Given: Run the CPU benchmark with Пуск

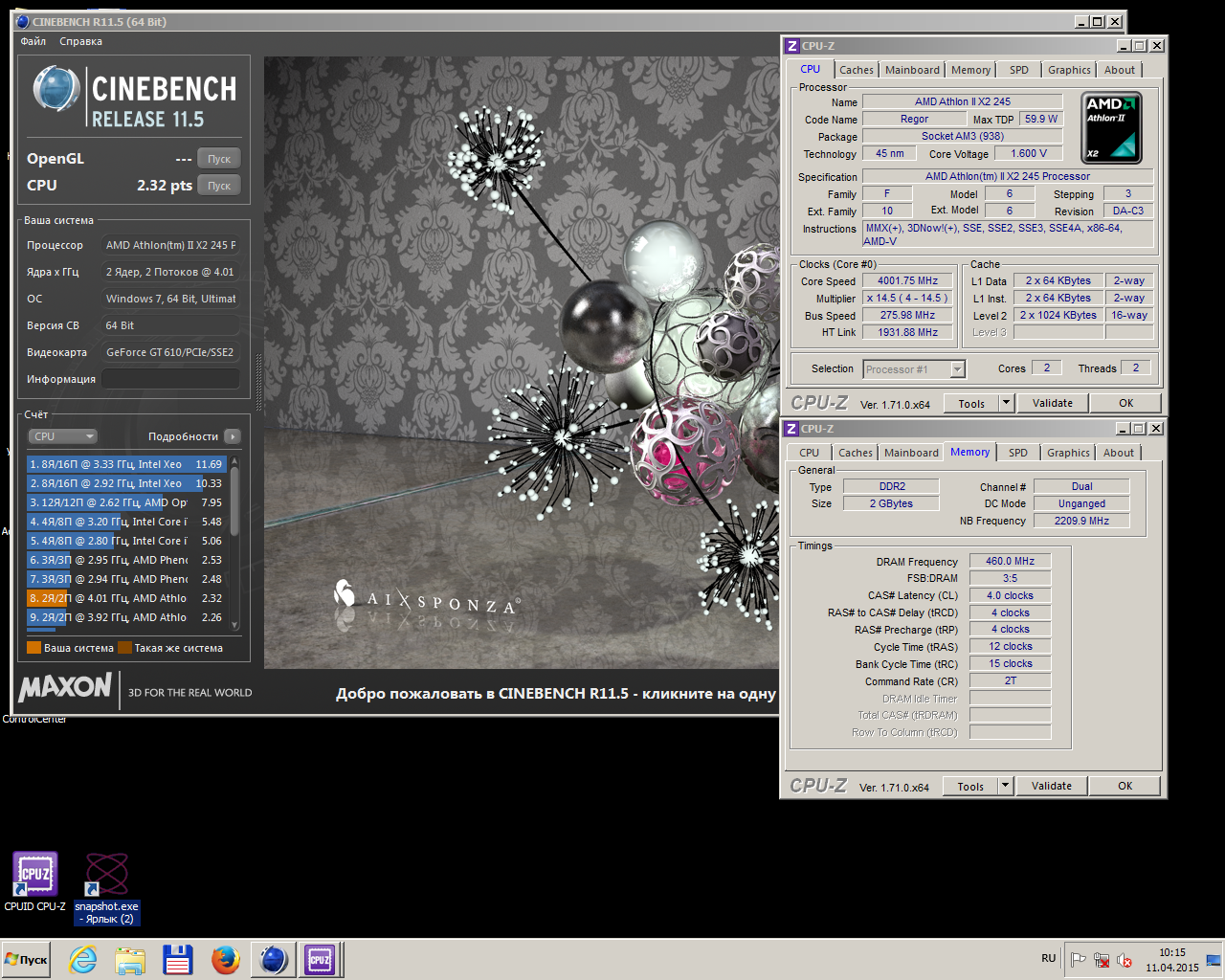Looking at the screenshot, I should 219,186.
